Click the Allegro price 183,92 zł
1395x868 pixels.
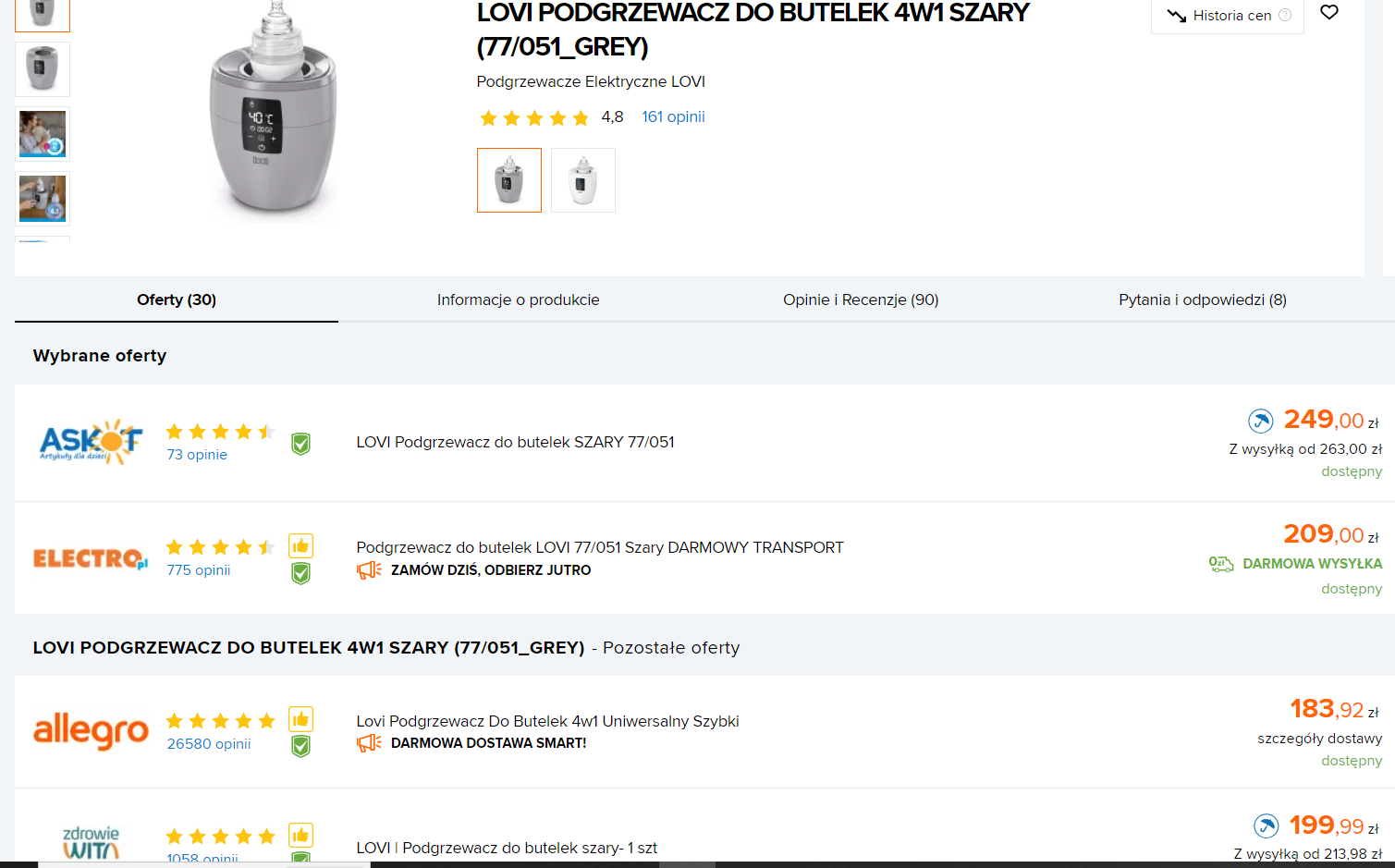[x=1335, y=709]
